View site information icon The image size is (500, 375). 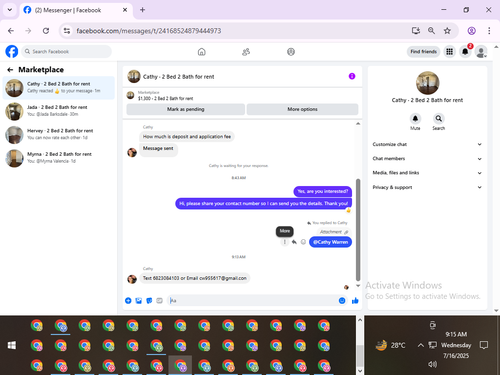tap(67, 31)
